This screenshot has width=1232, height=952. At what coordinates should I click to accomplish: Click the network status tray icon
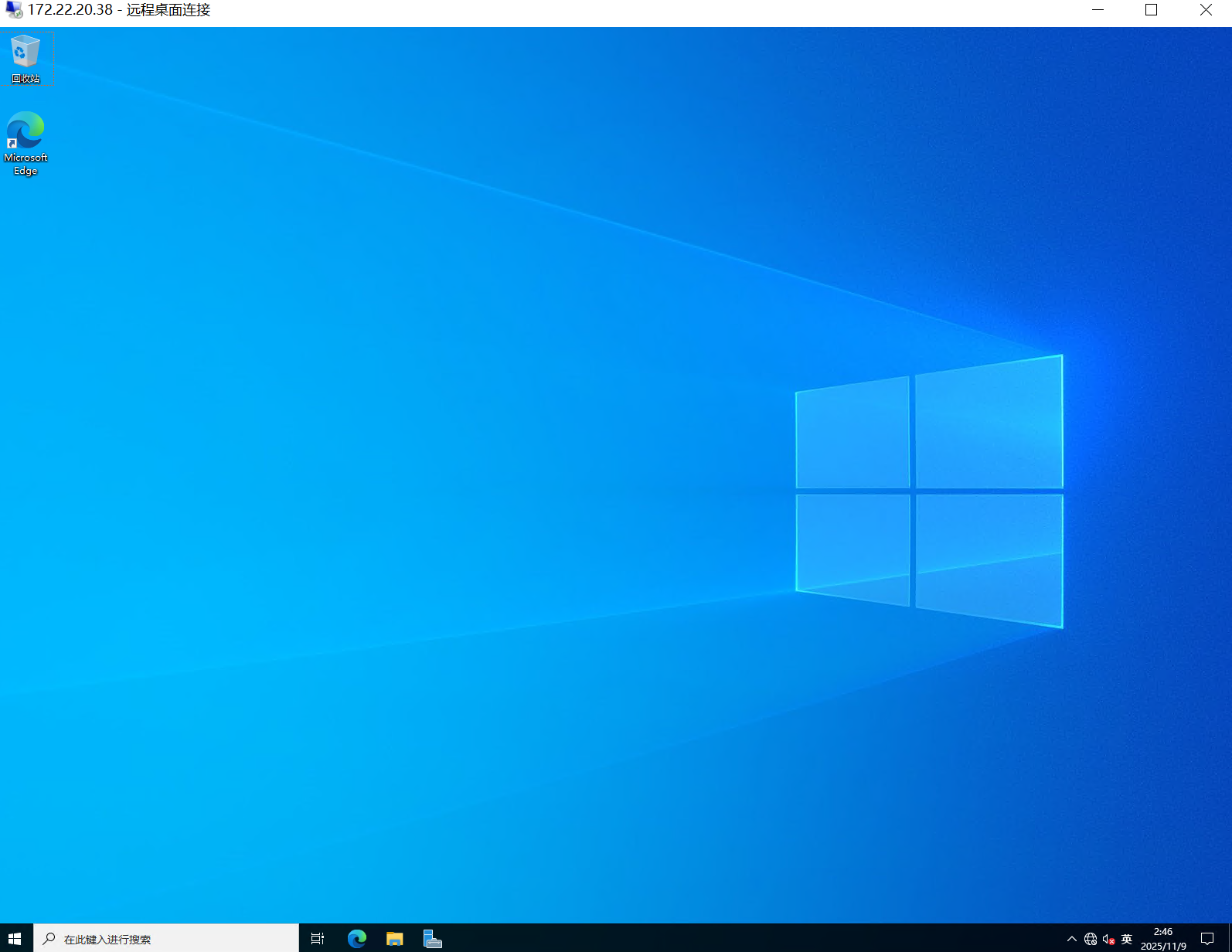(1091, 939)
